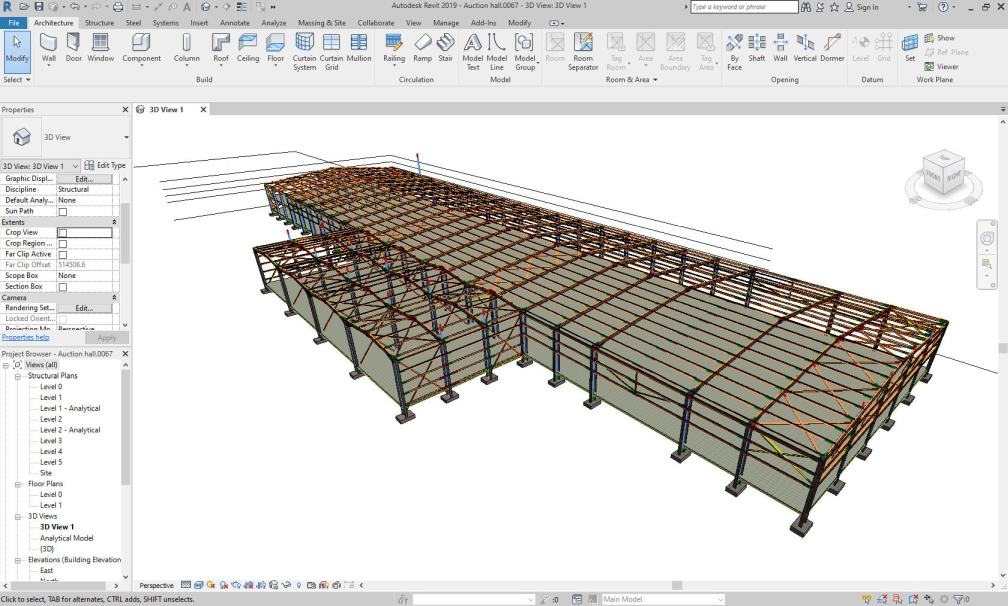Screen dimensions: 1008x606
Task: Toggle the Far Clip Active checkbox
Action: pyautogui.click(x=62, y=254)
